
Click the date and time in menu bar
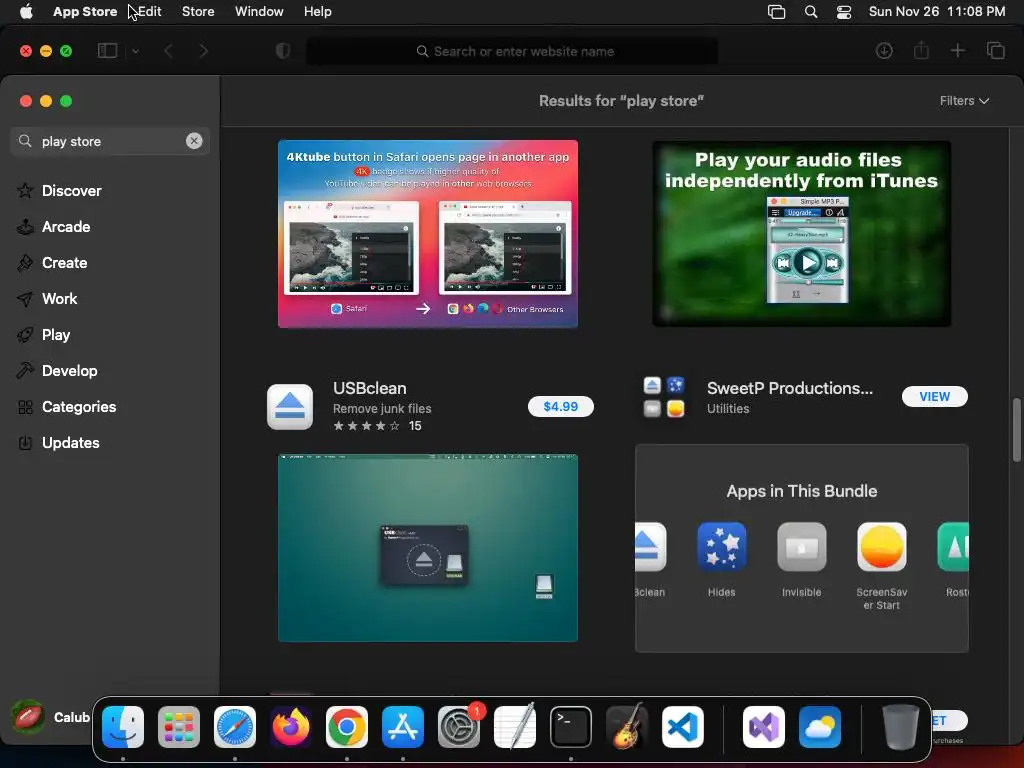(x=936, y=12)
